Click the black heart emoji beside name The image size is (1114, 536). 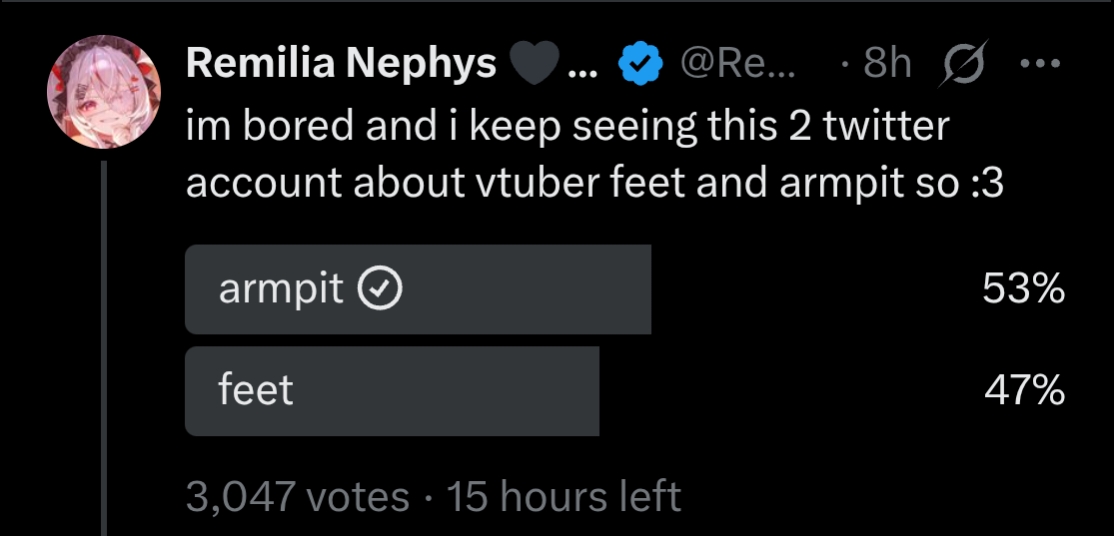click(x=535, y=65)
